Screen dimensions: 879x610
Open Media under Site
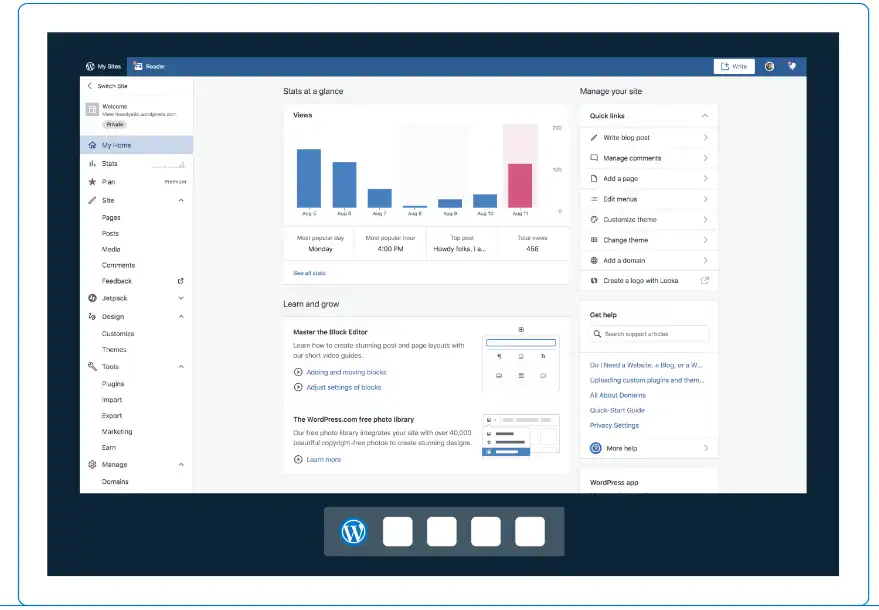(111, 249)
